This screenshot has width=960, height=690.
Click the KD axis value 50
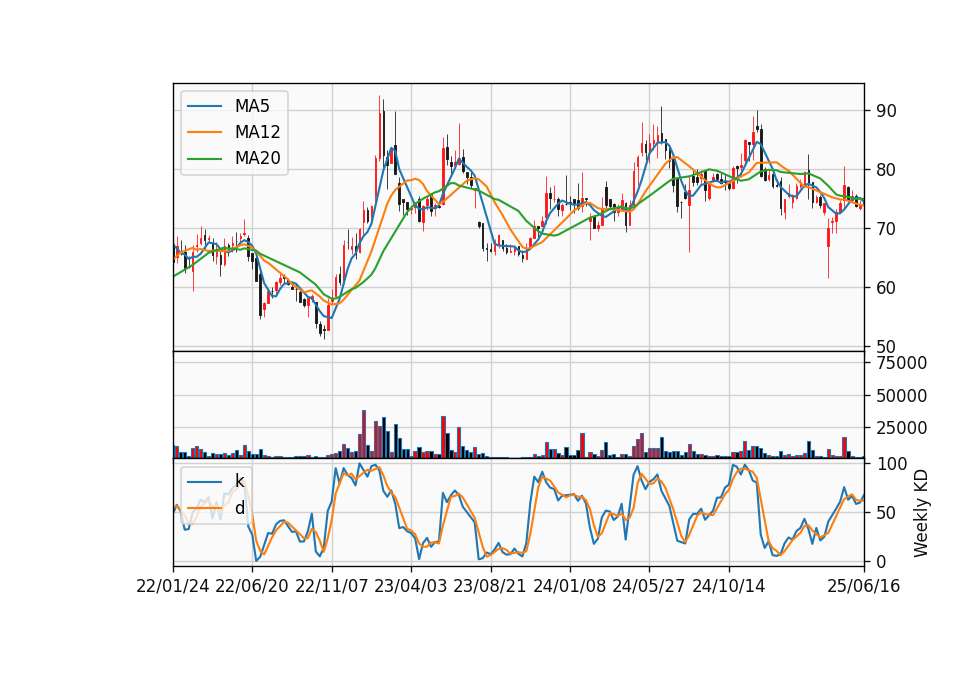(887, 512)
